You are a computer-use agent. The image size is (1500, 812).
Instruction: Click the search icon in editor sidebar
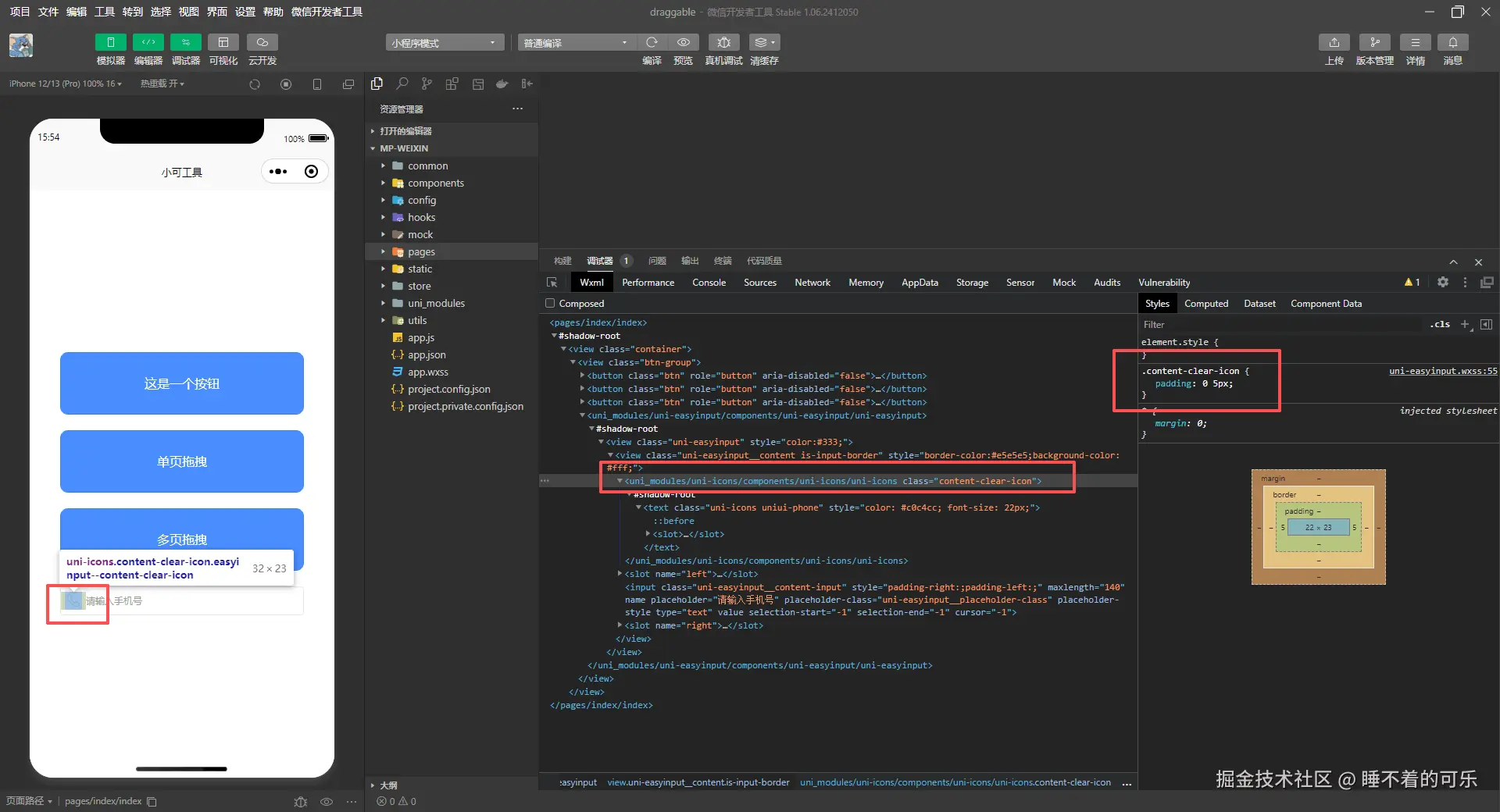(x=402, y=84)
